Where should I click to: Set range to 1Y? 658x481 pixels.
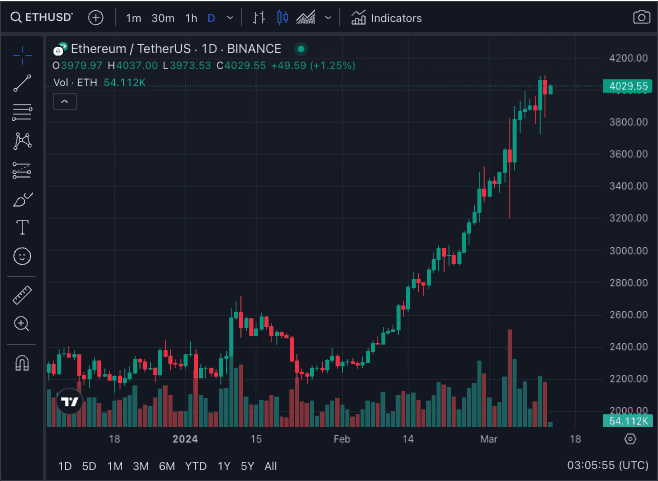coord(224,466)
